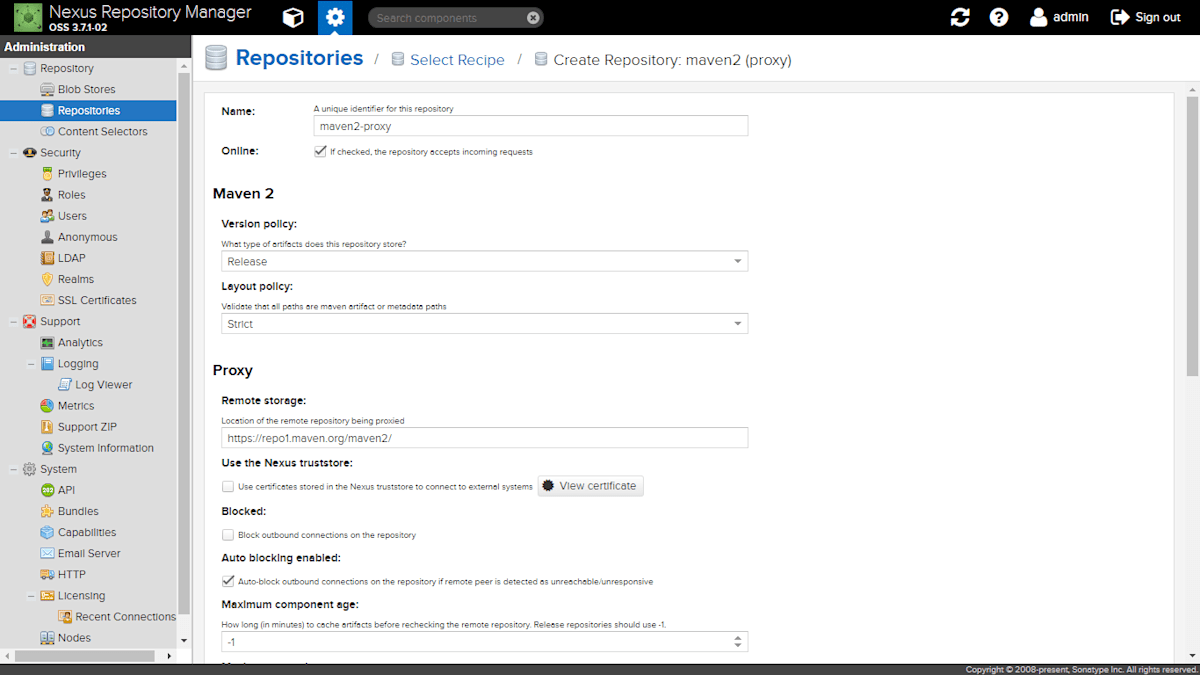Open the admin user menu
Image resolution: width=1200 pixels, height=675 pixels.
tap(1059, 17)
